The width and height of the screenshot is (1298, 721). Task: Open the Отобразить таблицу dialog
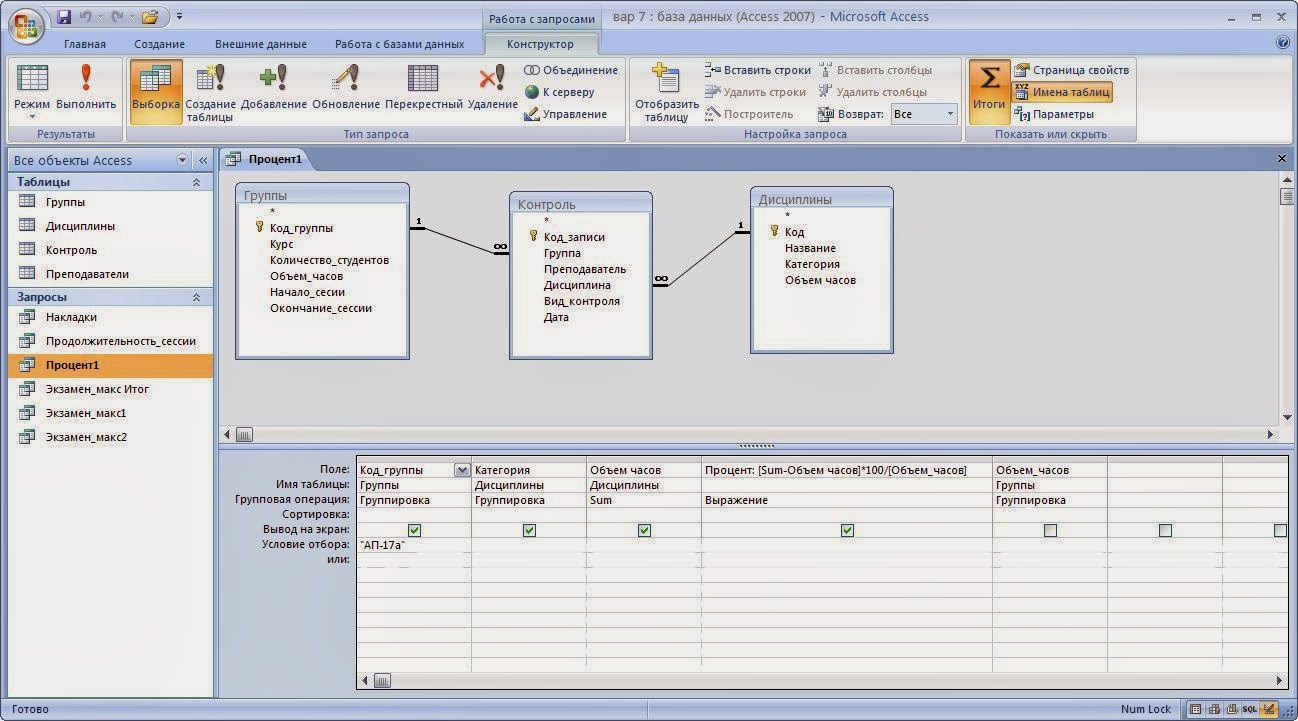666,92
